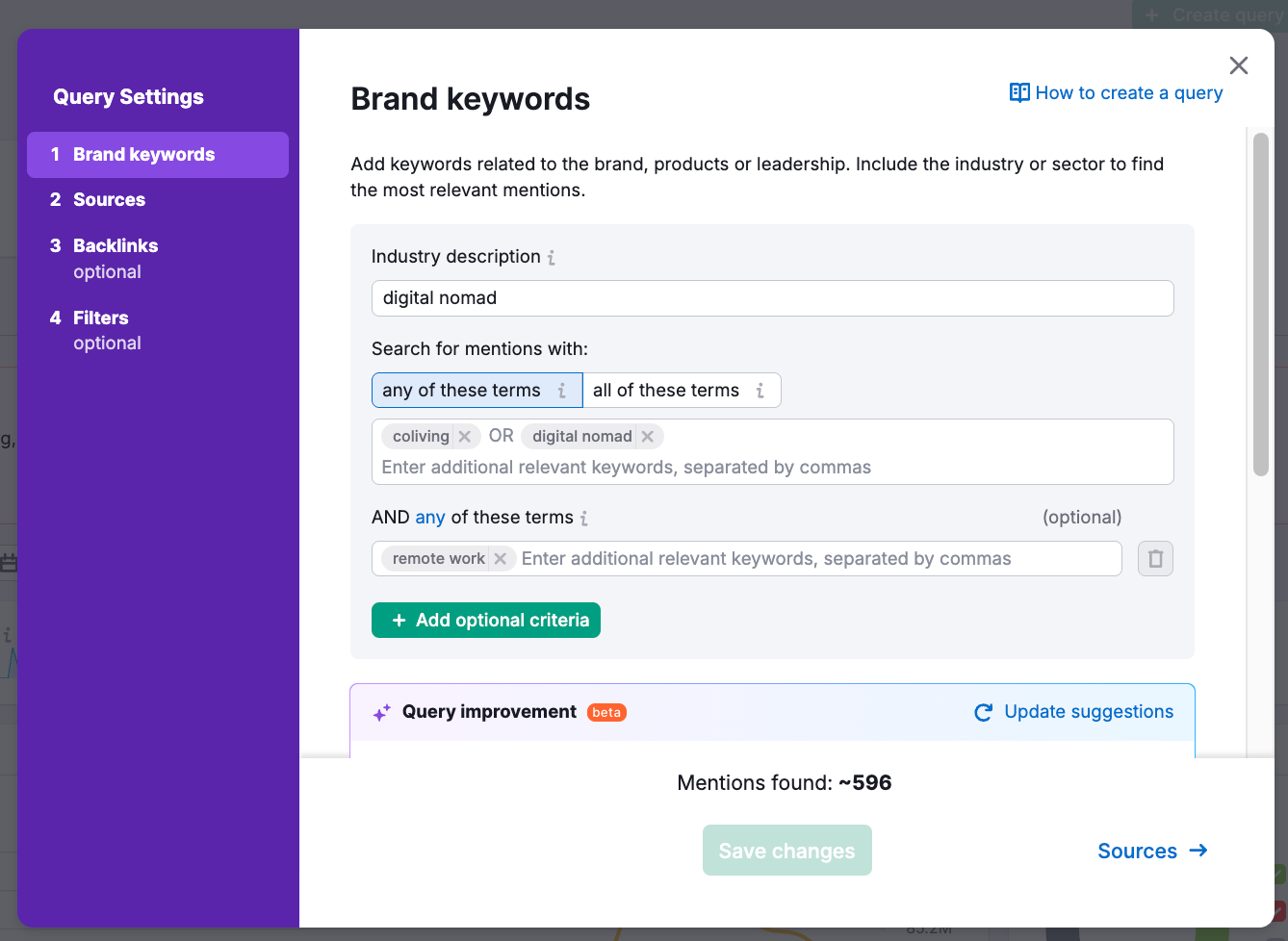Remove the digital nomad keyword tag

pyautogui.click(x=648, y=437)
